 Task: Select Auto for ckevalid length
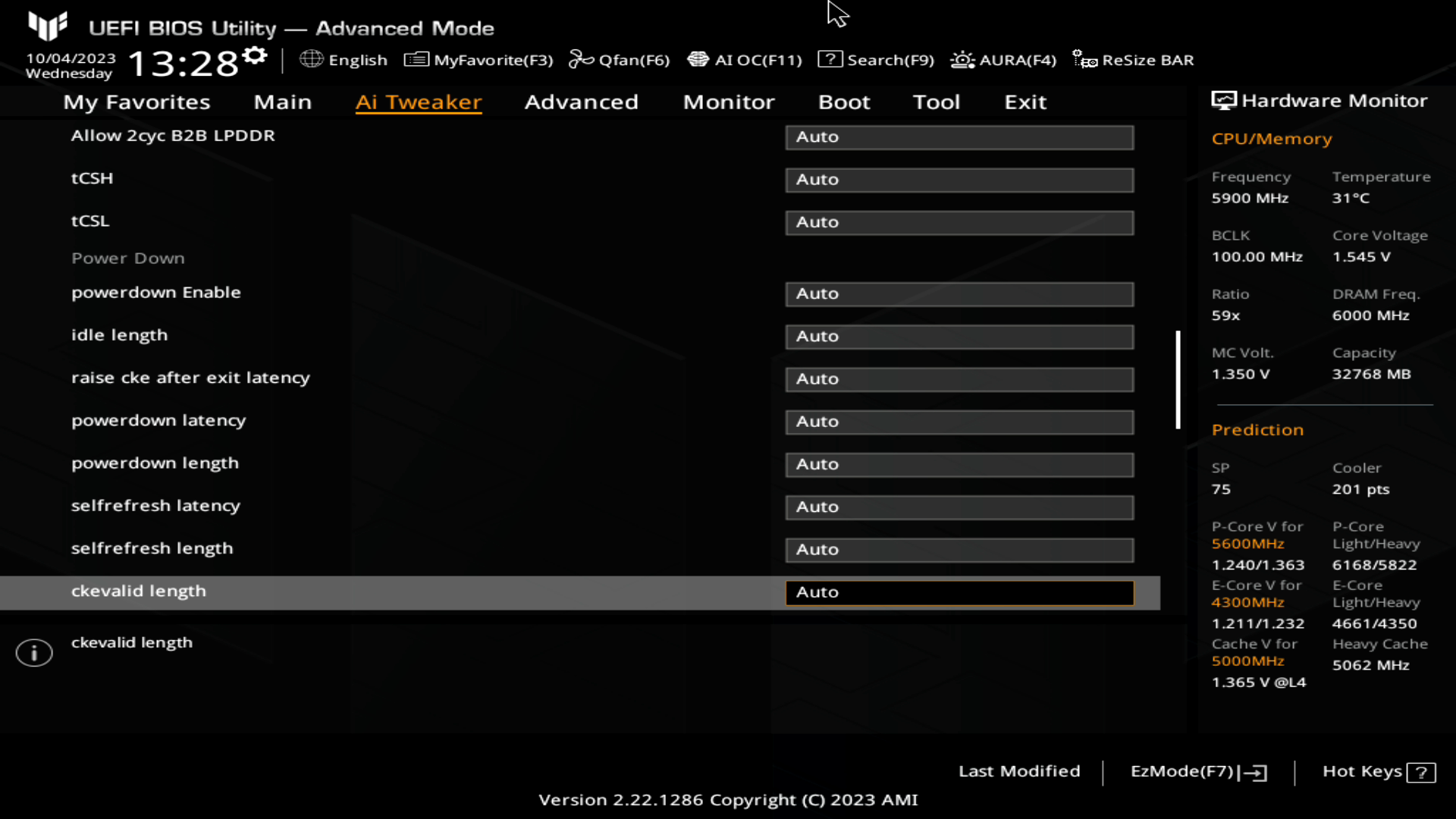pos(960,591)
